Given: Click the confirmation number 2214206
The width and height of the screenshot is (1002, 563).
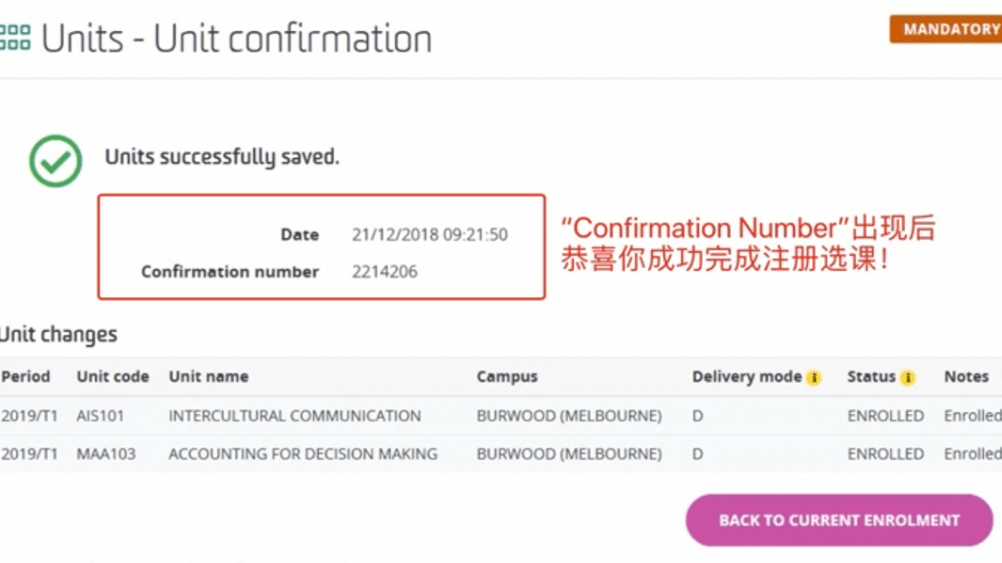Looking at the screenshot, I should point(384,271).
